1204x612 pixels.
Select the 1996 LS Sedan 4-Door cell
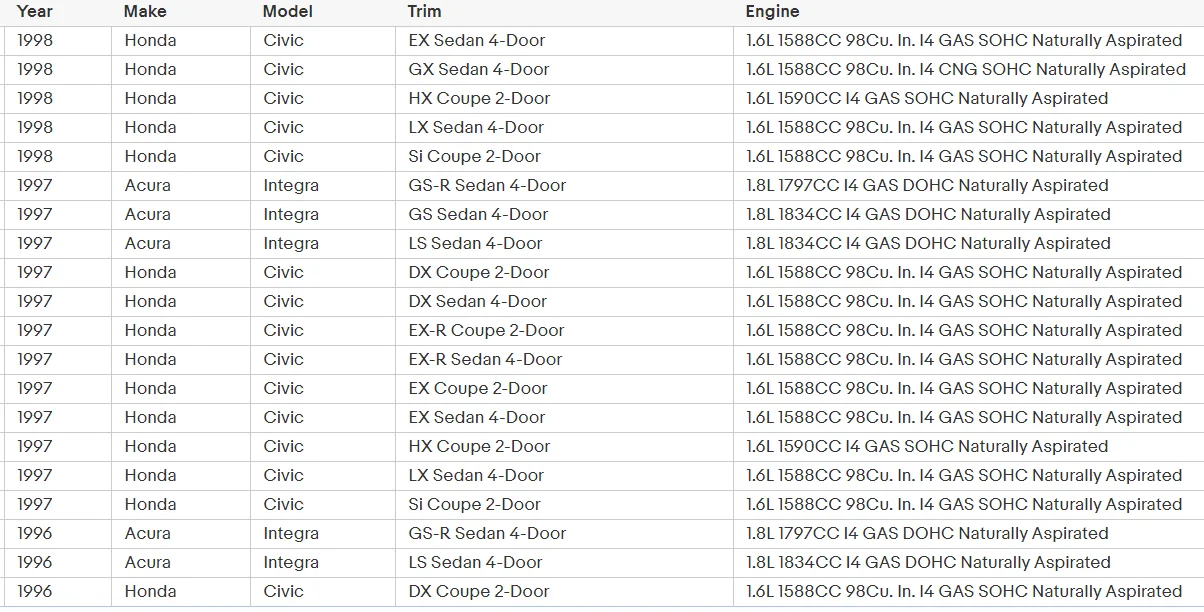point(564,563)
